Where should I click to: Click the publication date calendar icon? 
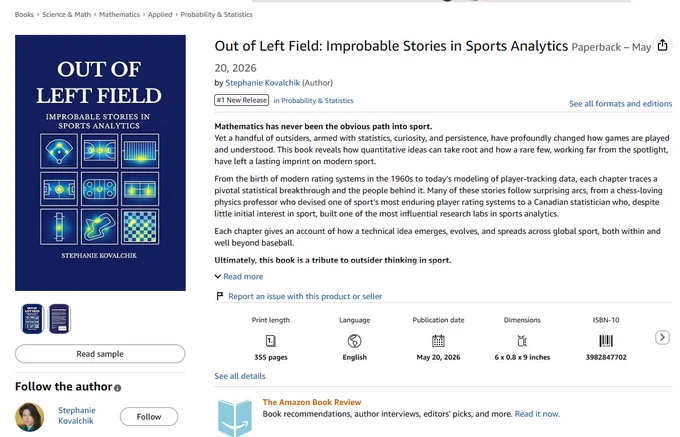tap(438, 341)
